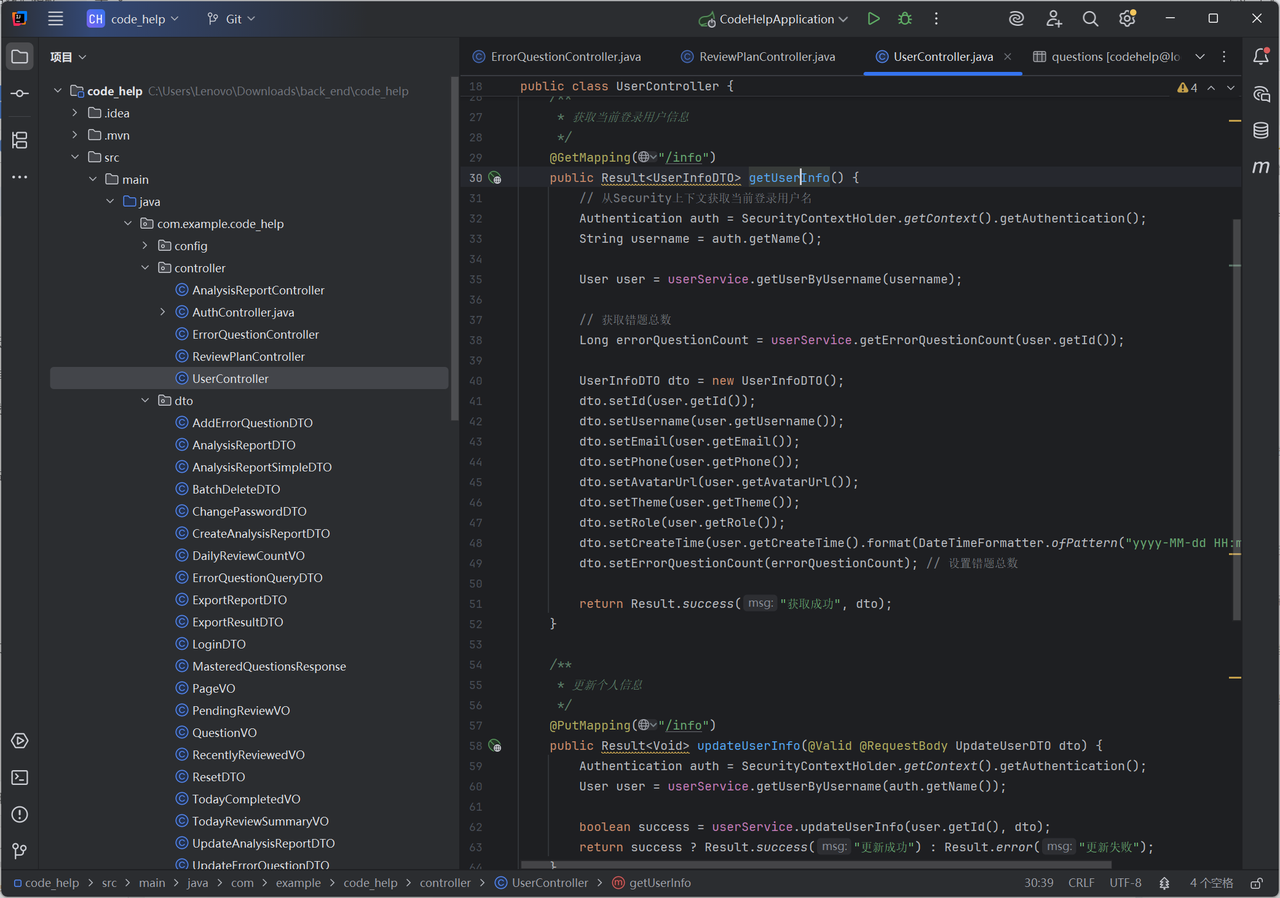Click the gutter endpoint icon on line 30
Viewport: 1280px width, 898px height.
[494, 178]
